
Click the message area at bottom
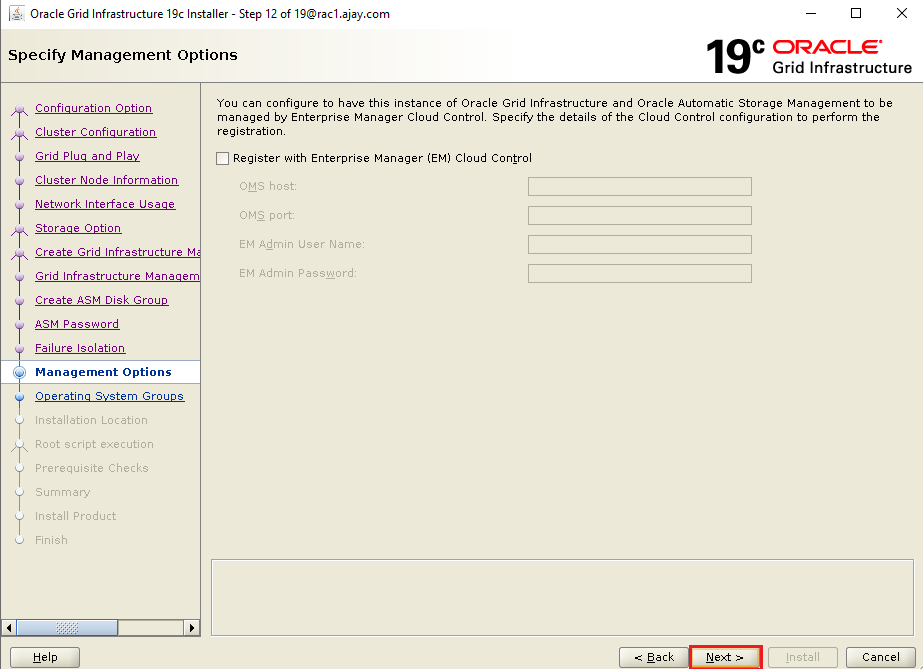562,597
